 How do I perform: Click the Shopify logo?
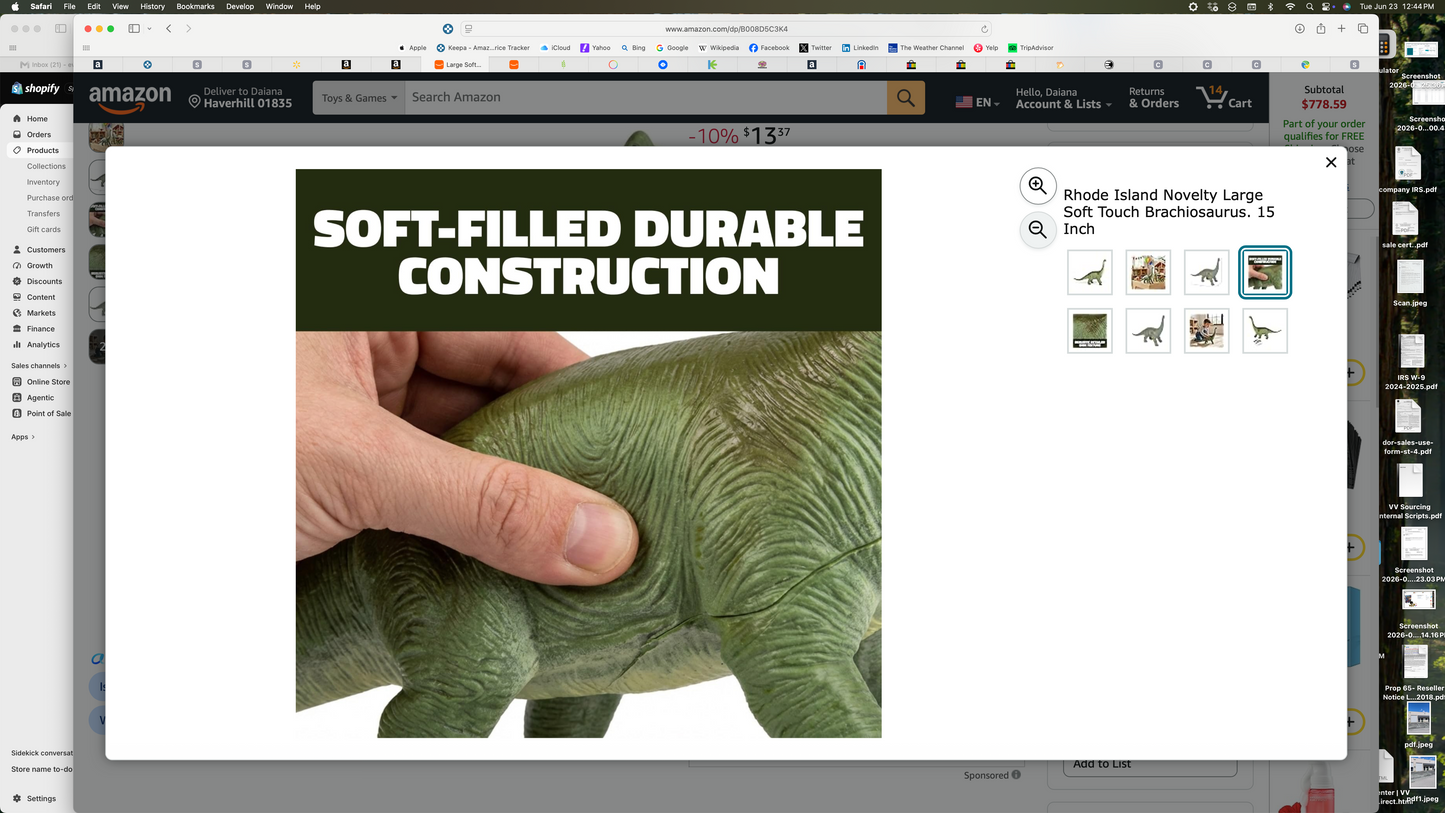click(36, 89)
